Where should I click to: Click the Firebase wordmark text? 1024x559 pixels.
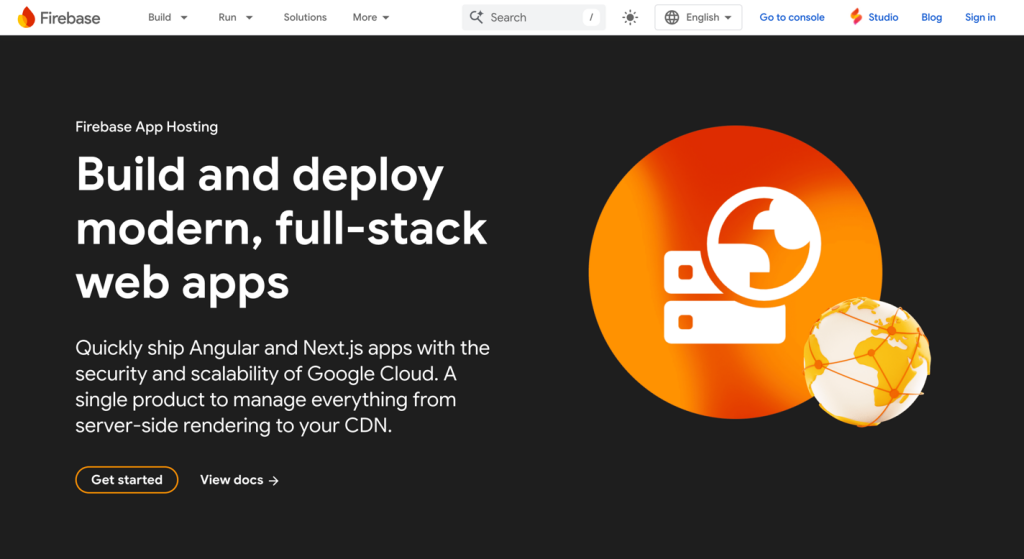point(70,18)
